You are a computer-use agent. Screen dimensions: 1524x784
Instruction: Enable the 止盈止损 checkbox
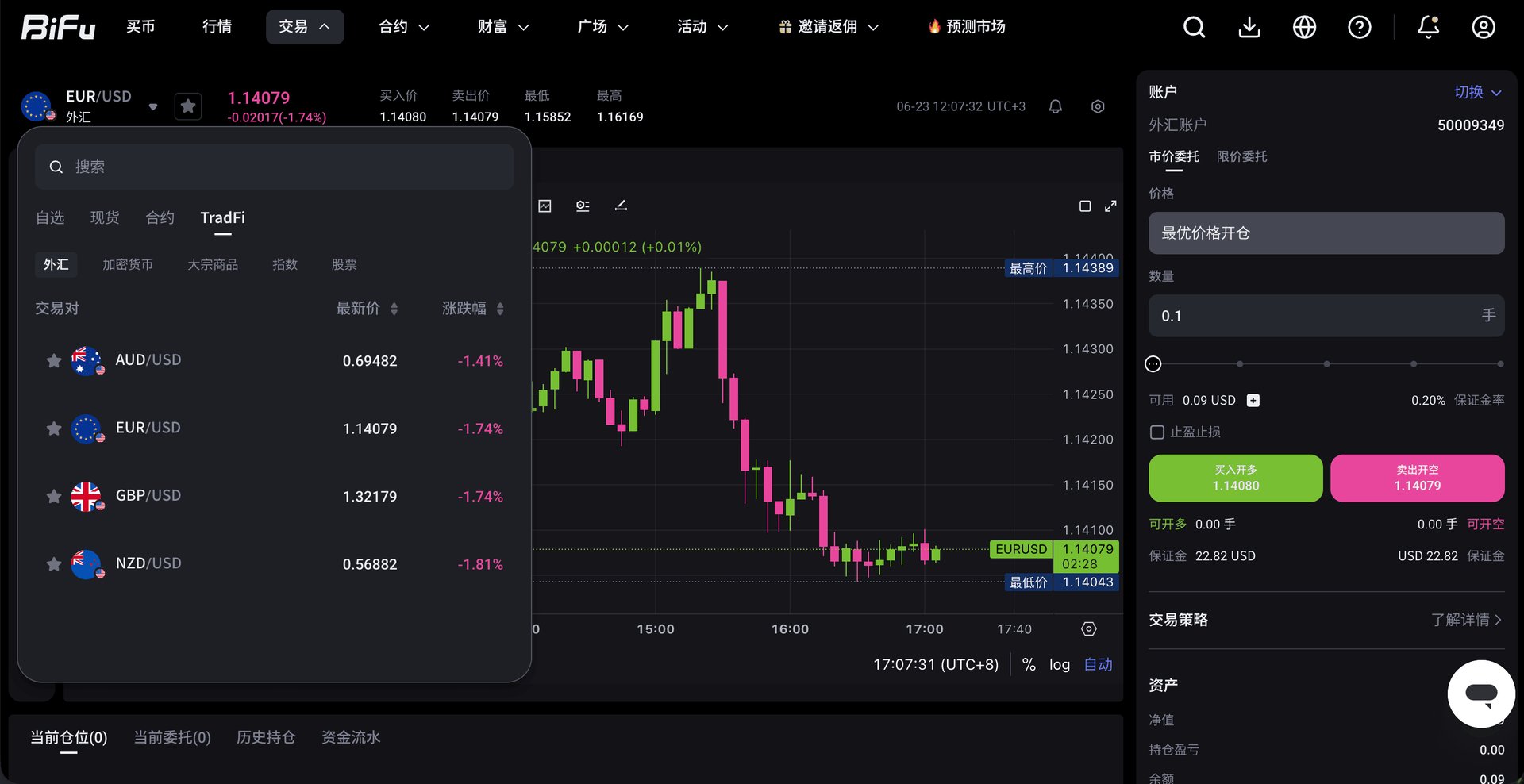click(1157, 432)
